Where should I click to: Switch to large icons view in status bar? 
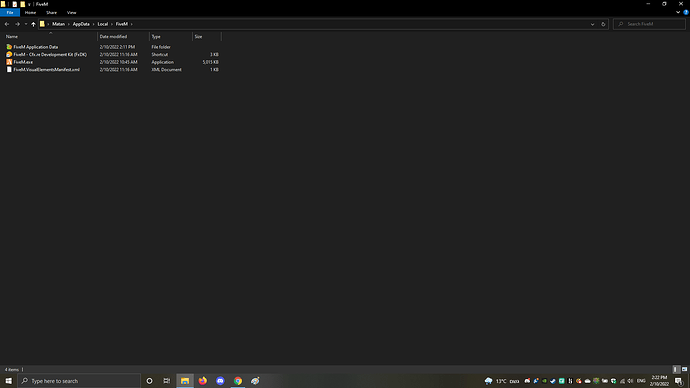coord(684,370)
